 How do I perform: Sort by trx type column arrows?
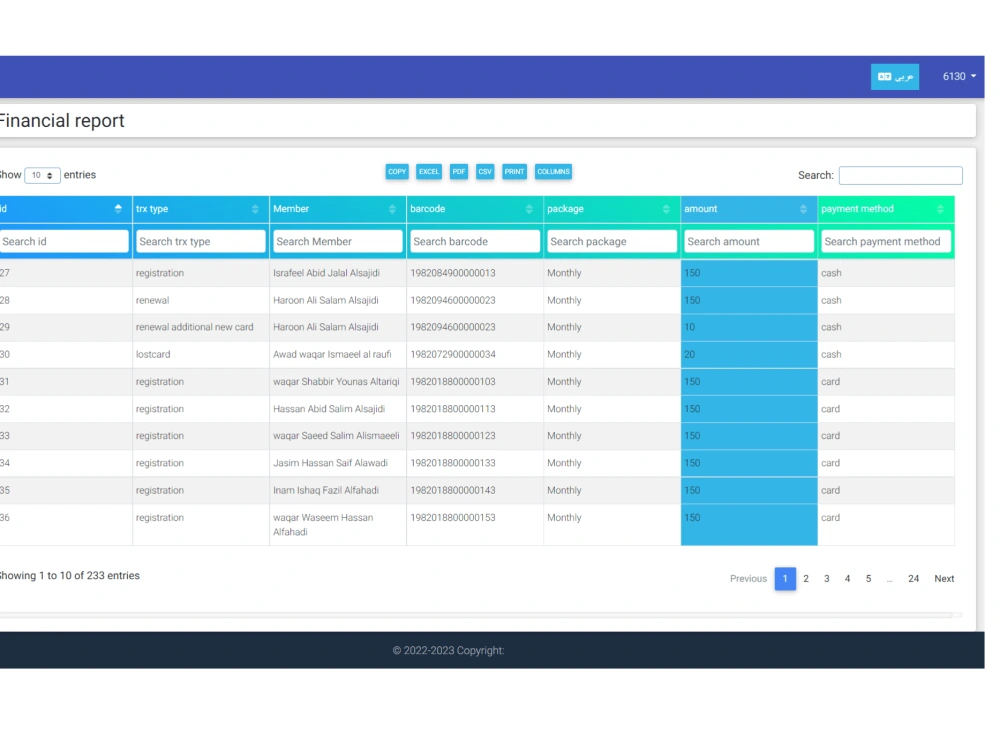point(255,209)
